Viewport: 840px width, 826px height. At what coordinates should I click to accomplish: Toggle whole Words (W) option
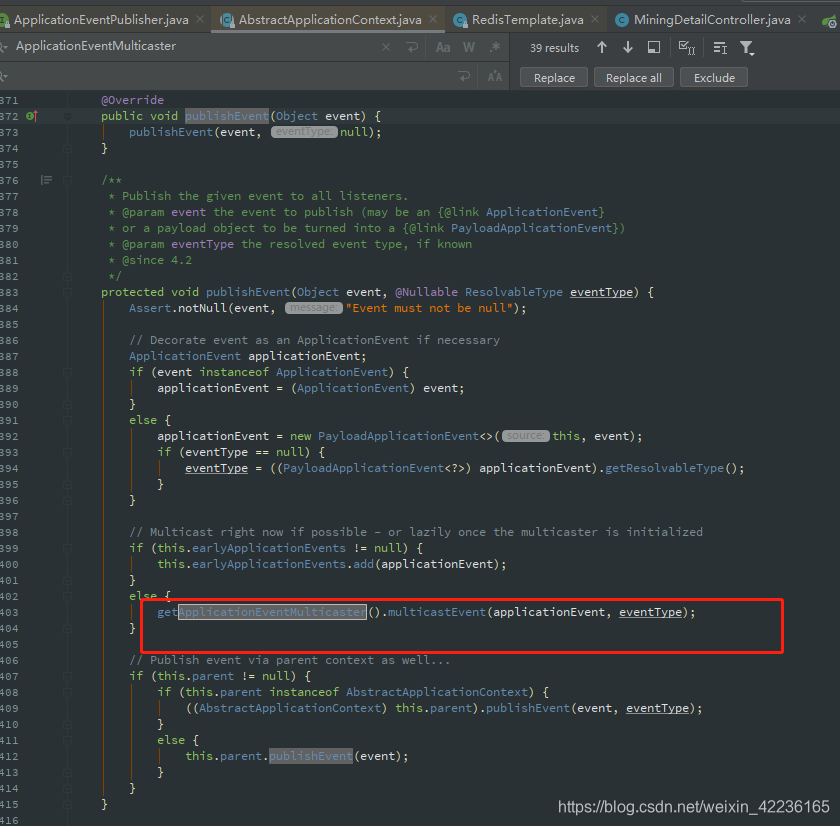pyautogui.click(x=469, y=48)
